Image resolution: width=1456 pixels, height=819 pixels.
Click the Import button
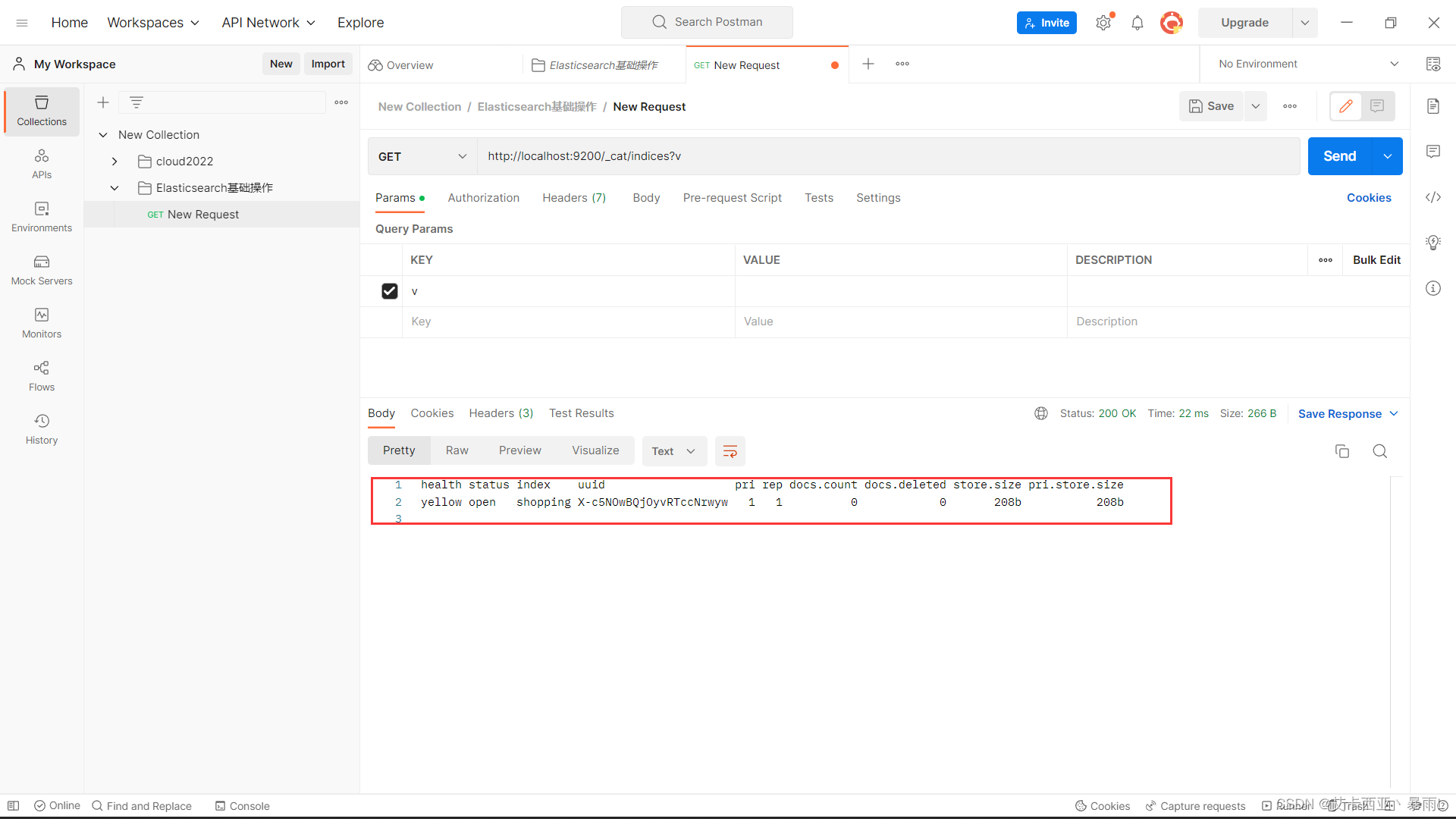(328, 64)
